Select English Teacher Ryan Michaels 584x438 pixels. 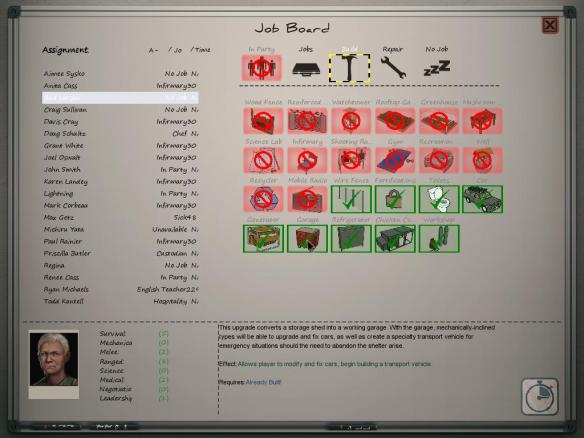click(x=120, y=289)
